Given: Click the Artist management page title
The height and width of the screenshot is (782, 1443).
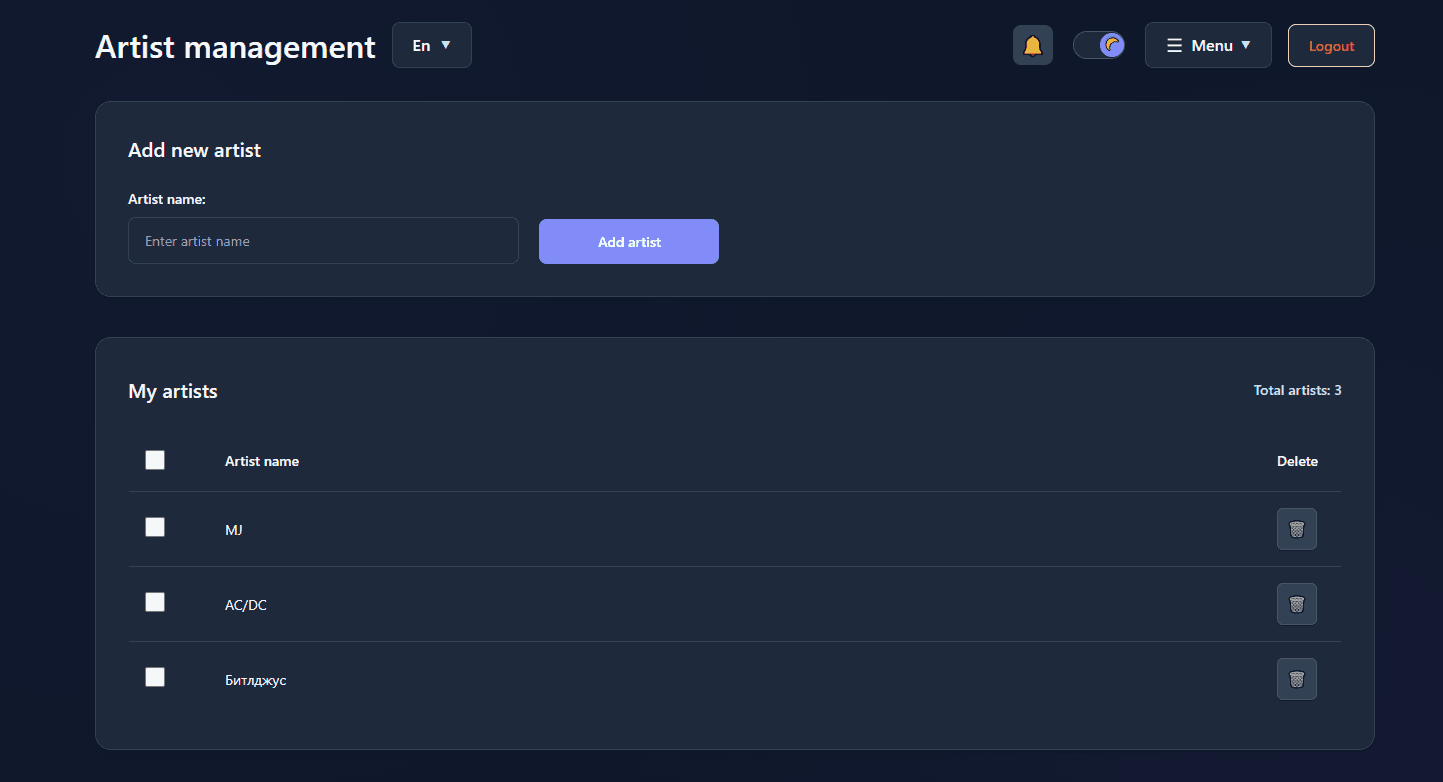Looking at the screenshot, I should coord(235,47).
